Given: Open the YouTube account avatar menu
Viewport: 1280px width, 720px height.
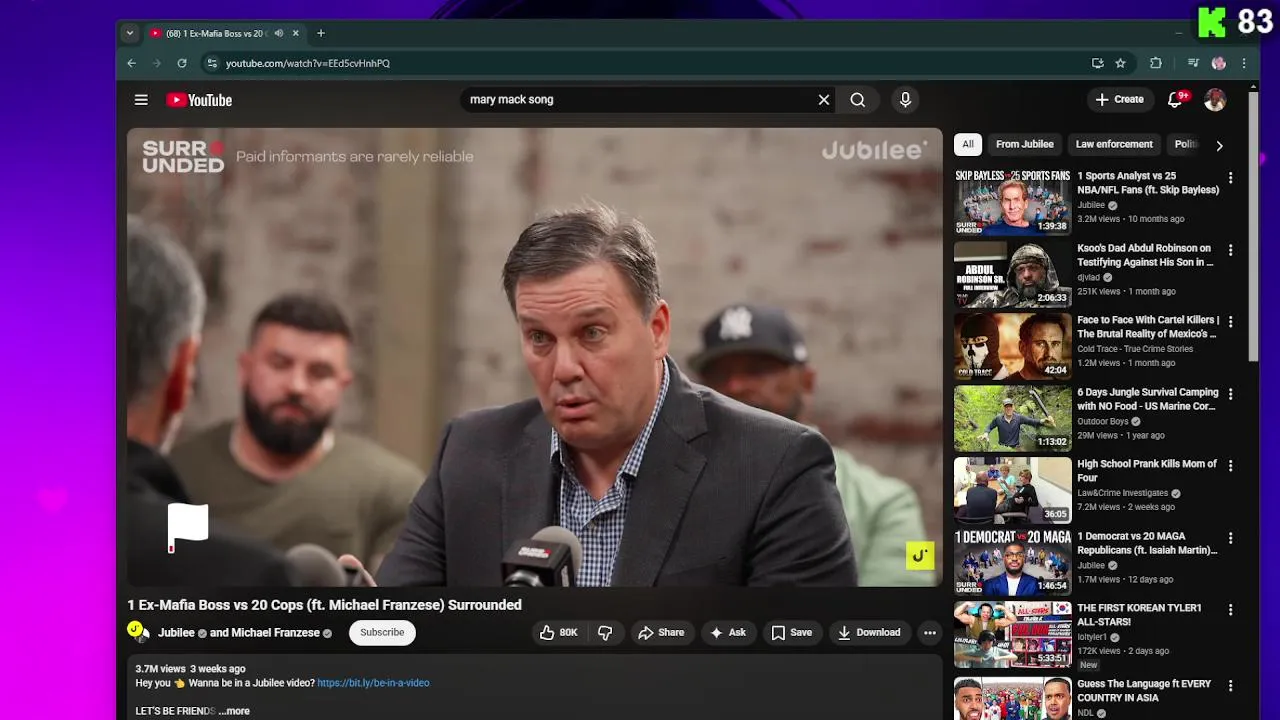Looking at the screenshot, I should [1215, 99].
